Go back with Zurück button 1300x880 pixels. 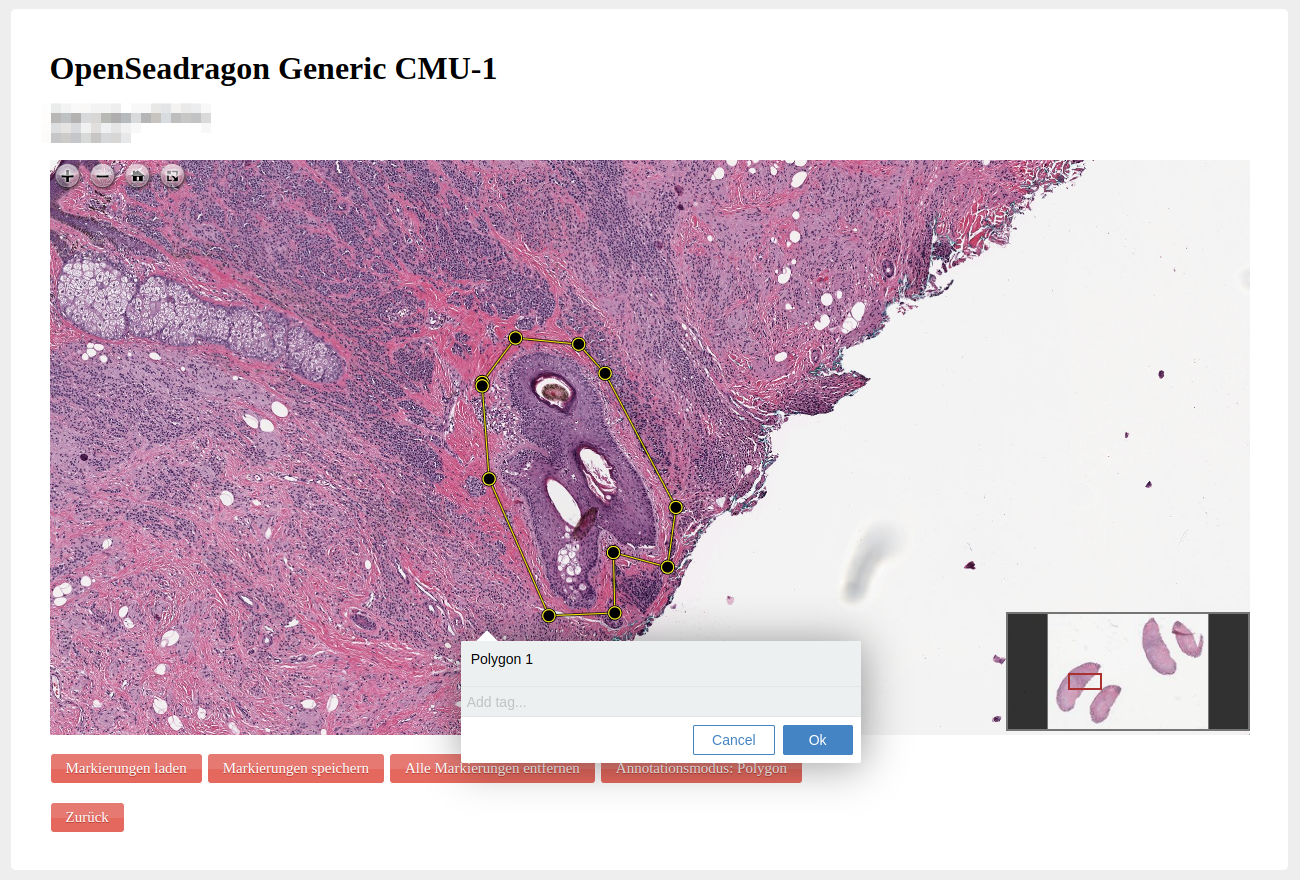click(87, 817)
